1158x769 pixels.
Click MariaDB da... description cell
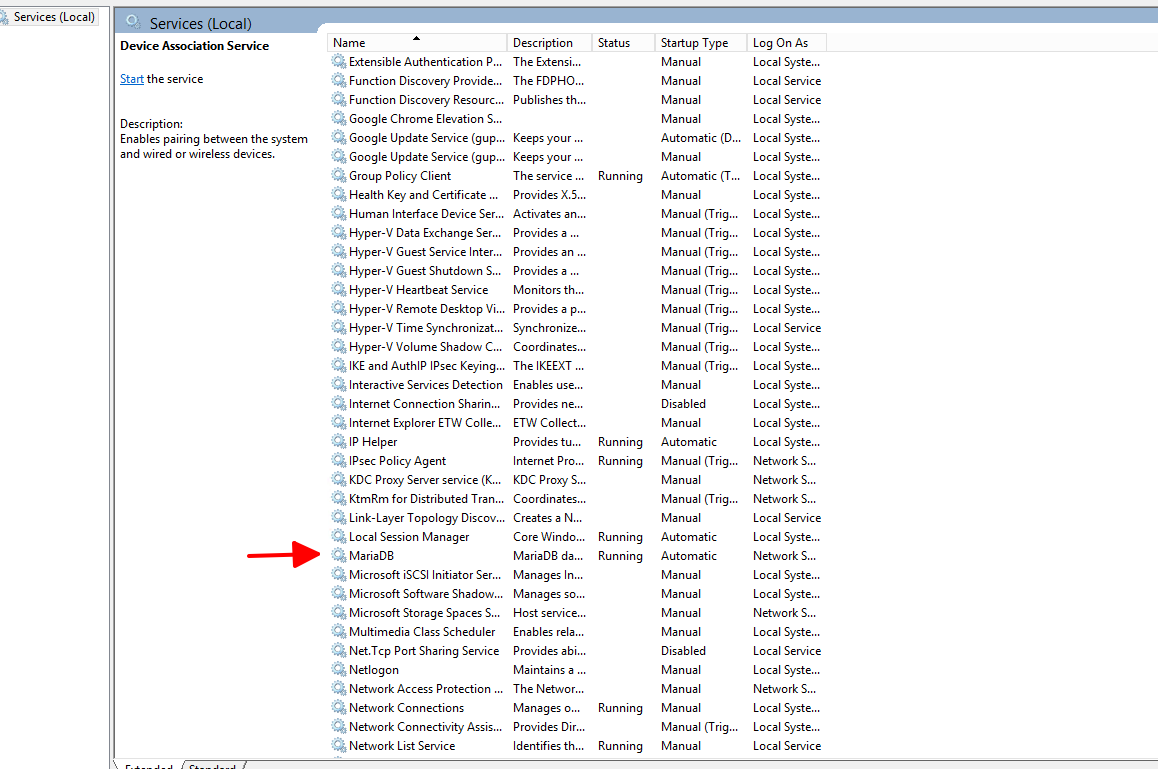[x=548, y=556]
